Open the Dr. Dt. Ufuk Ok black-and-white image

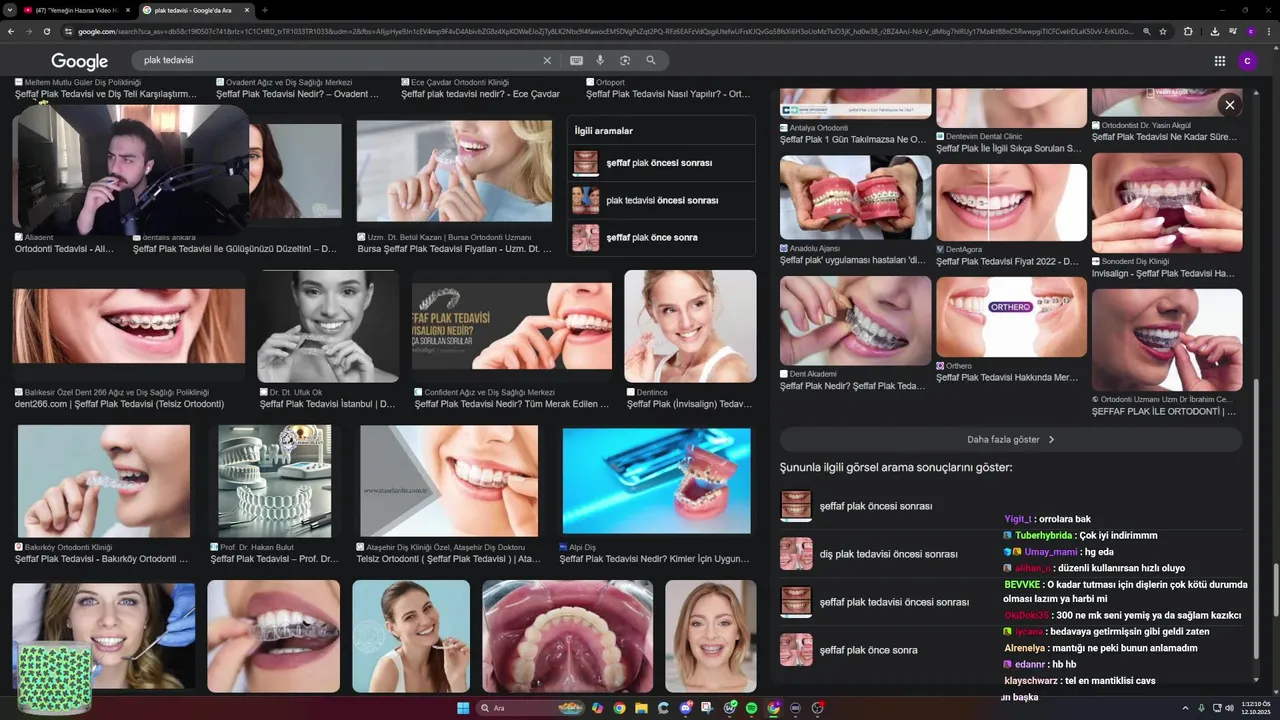[328, 327]
